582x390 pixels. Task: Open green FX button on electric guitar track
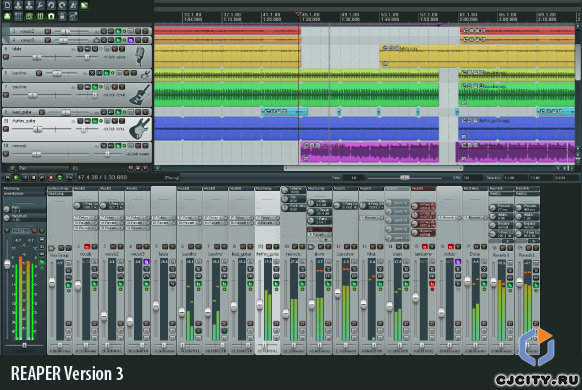[x=95, y=121]
